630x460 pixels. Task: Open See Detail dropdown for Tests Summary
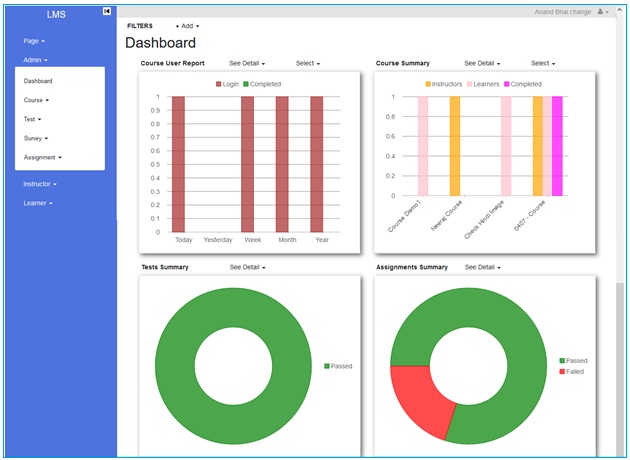pyautogui.click(x=247, y=267)
